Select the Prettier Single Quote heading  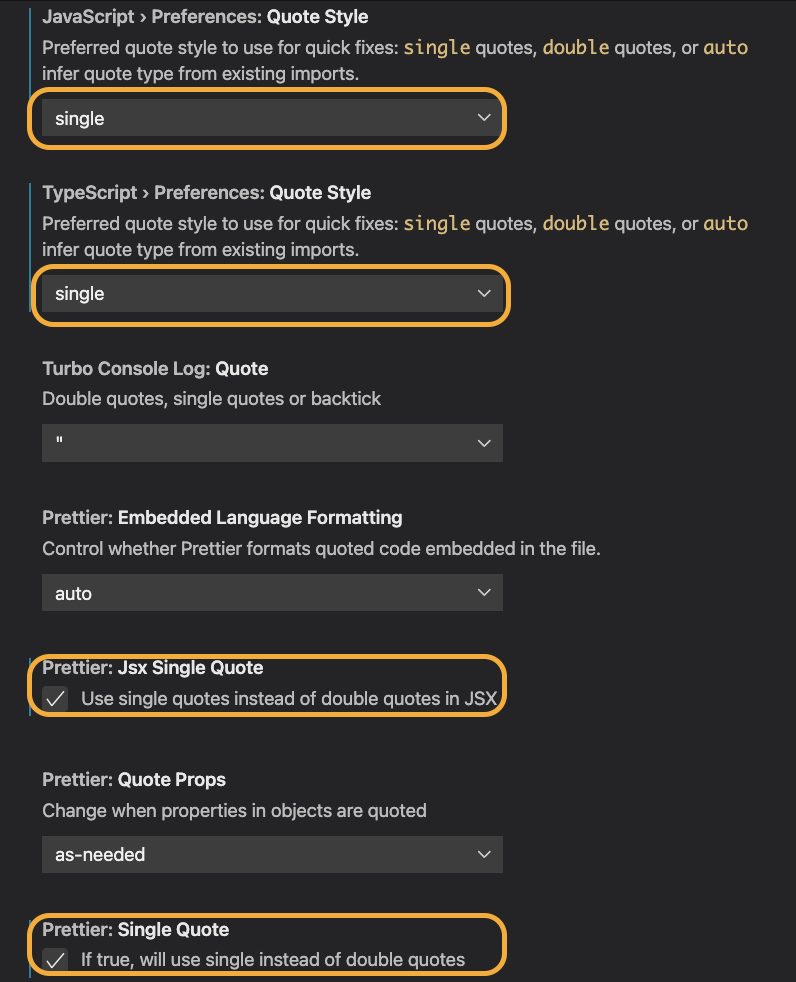point(136,930)
